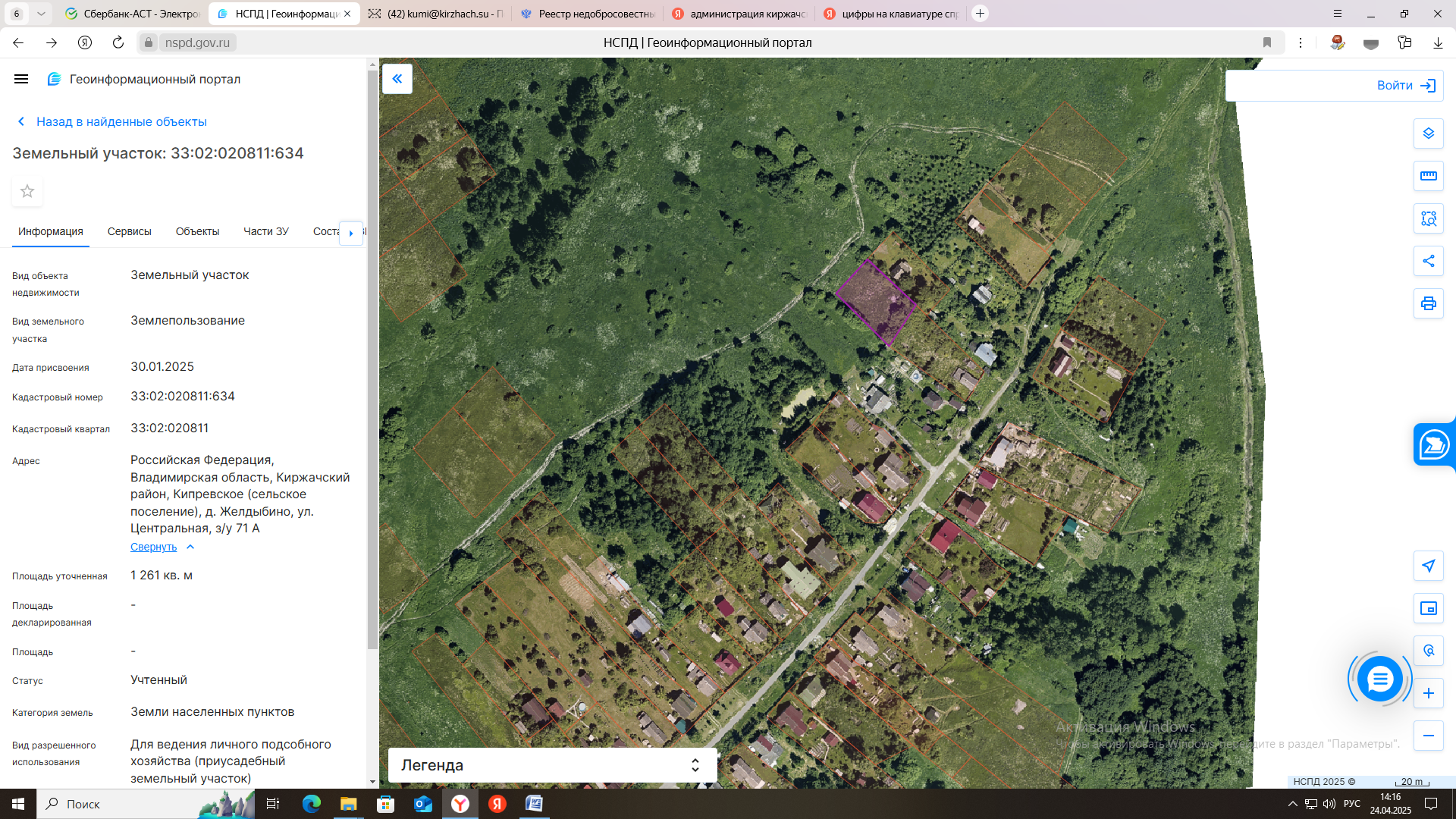Image resolution: width=1456 pixels, height=819 pixels.
Task: Open the chat support bubble
Action: [1379, 679]
